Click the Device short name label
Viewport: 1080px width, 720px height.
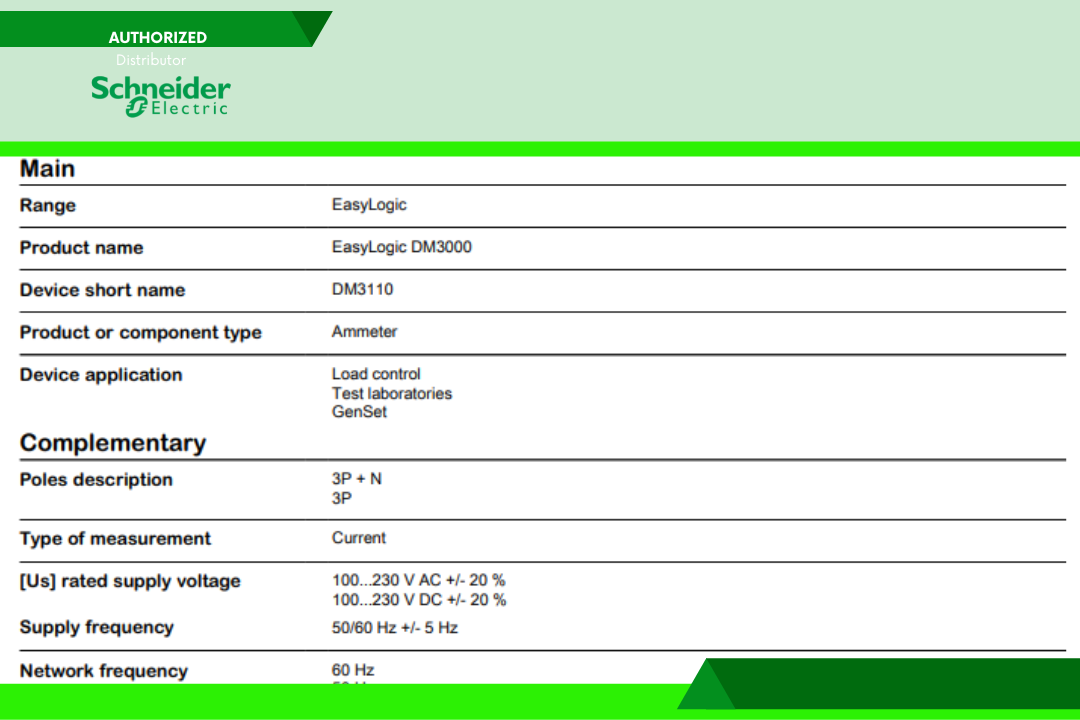[103, 290]
